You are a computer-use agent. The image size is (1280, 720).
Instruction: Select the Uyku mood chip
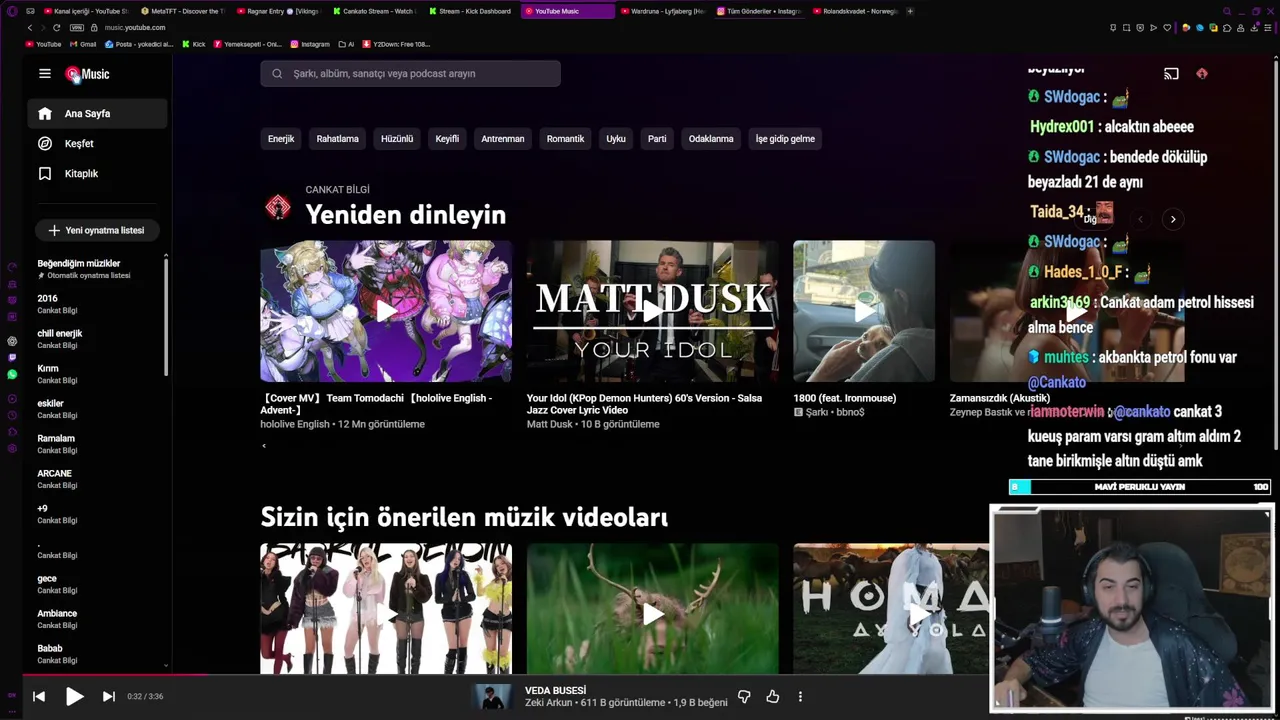(x=616, y=139)
